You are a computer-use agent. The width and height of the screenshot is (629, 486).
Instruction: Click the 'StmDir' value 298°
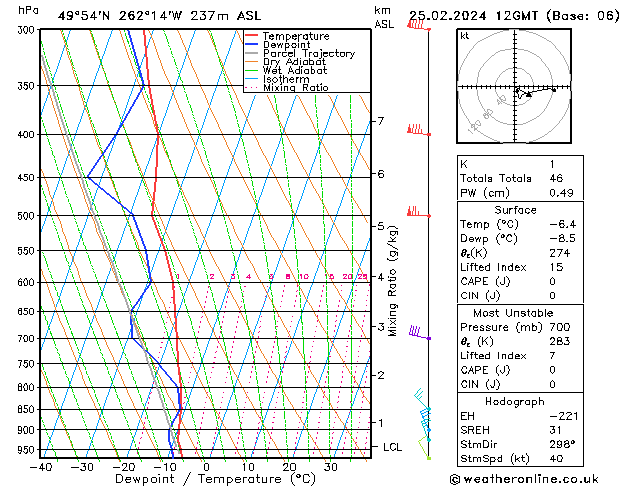pos(562,444)
